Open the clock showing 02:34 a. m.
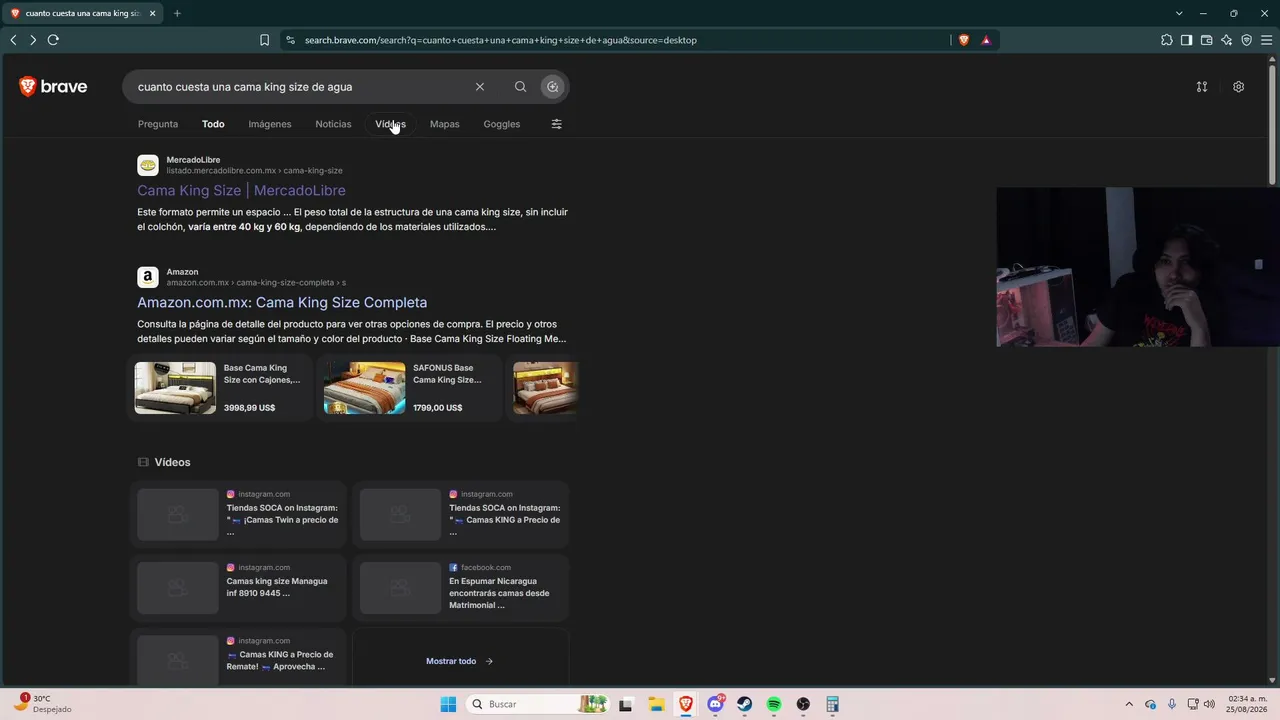The width and height of the screenshot is (1280, 720). coord(1247,704)
